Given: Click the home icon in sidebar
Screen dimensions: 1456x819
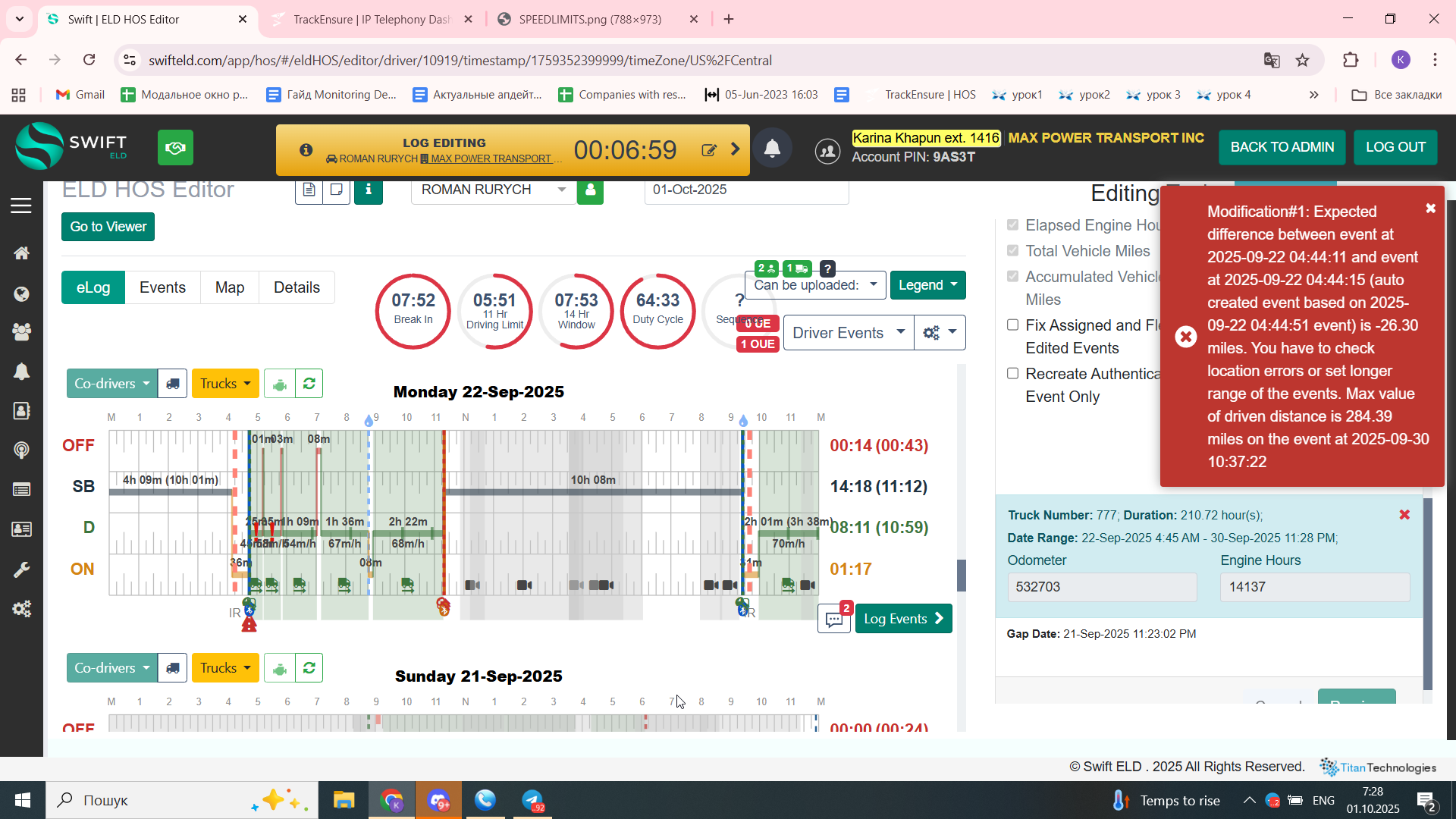Looking at the screenshot, I should click(21, 253).
